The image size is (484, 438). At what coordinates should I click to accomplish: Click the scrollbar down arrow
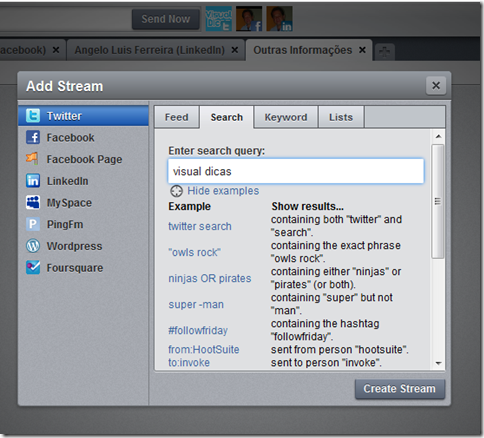tap(438, 363)
